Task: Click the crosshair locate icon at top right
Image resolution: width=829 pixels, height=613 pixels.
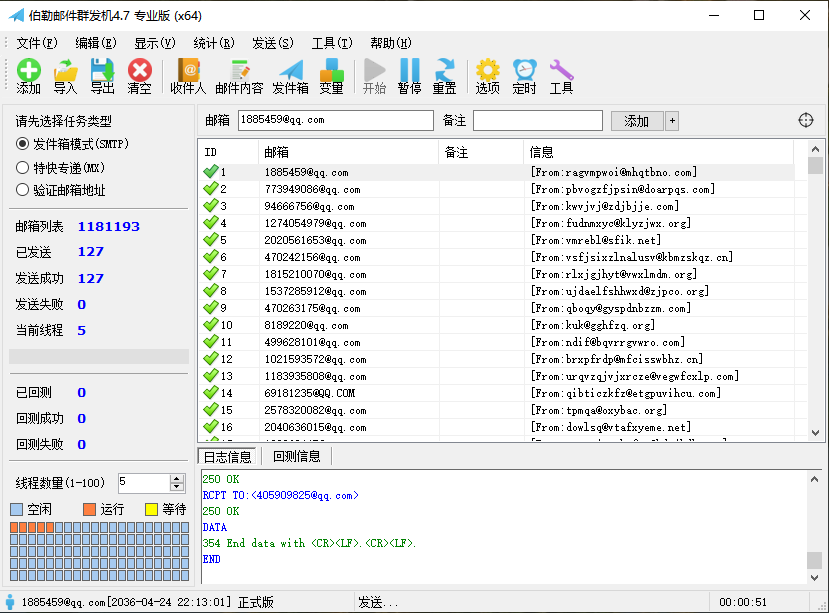Action: 806,120
